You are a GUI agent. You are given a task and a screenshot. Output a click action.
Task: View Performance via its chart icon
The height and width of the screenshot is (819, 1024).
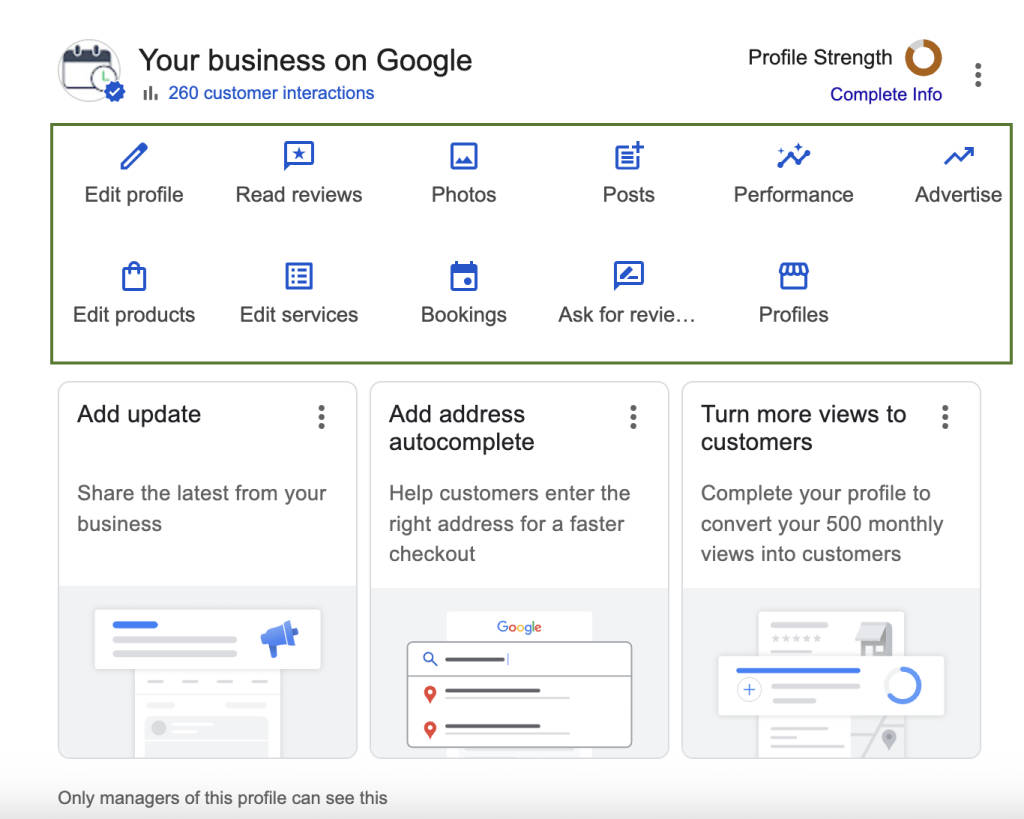[x=793, y=156]
